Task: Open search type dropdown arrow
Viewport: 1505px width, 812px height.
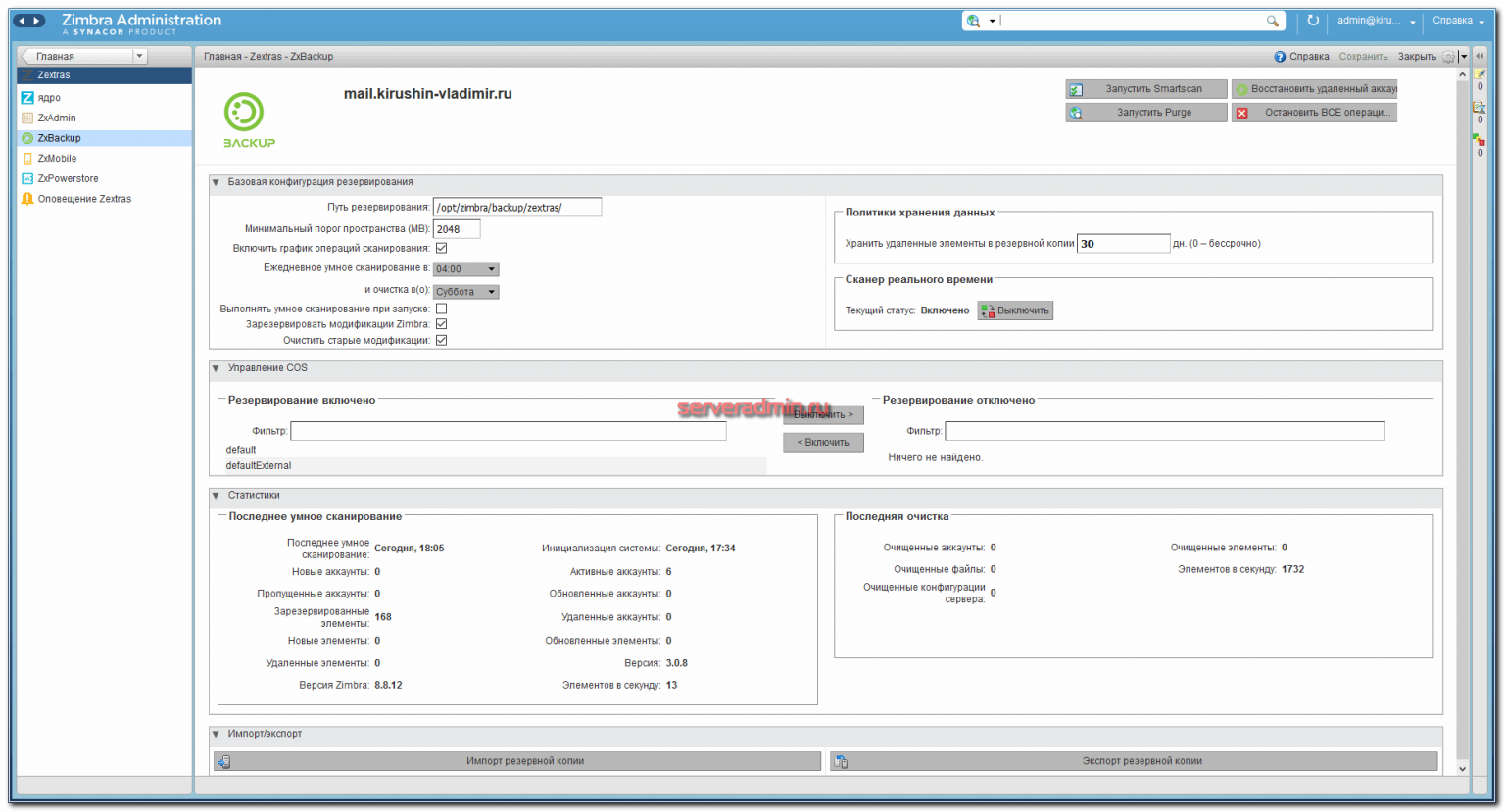Action: pos(992,21)
